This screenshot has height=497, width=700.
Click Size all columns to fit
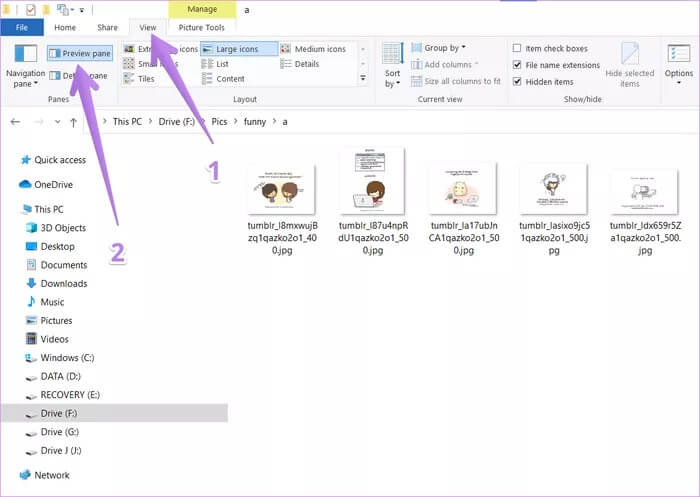456,81
